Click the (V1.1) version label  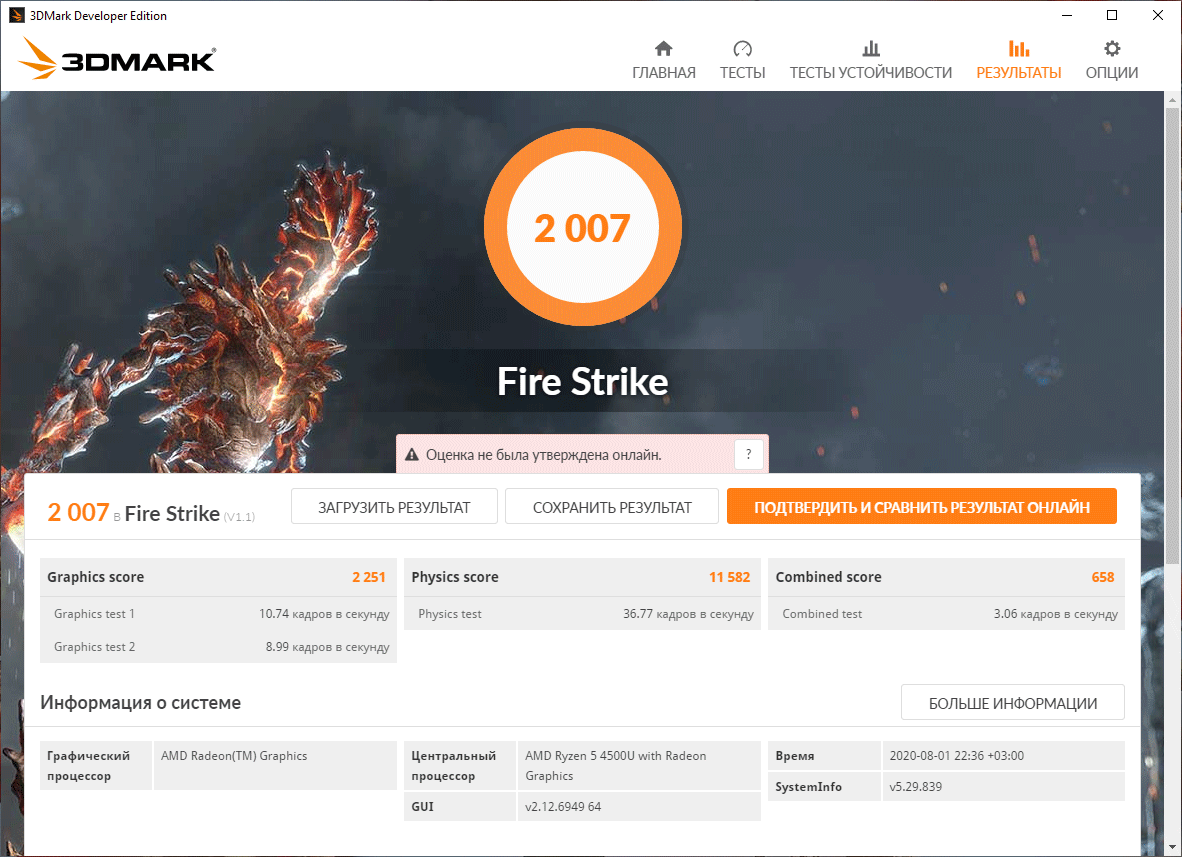click(239, 517)
